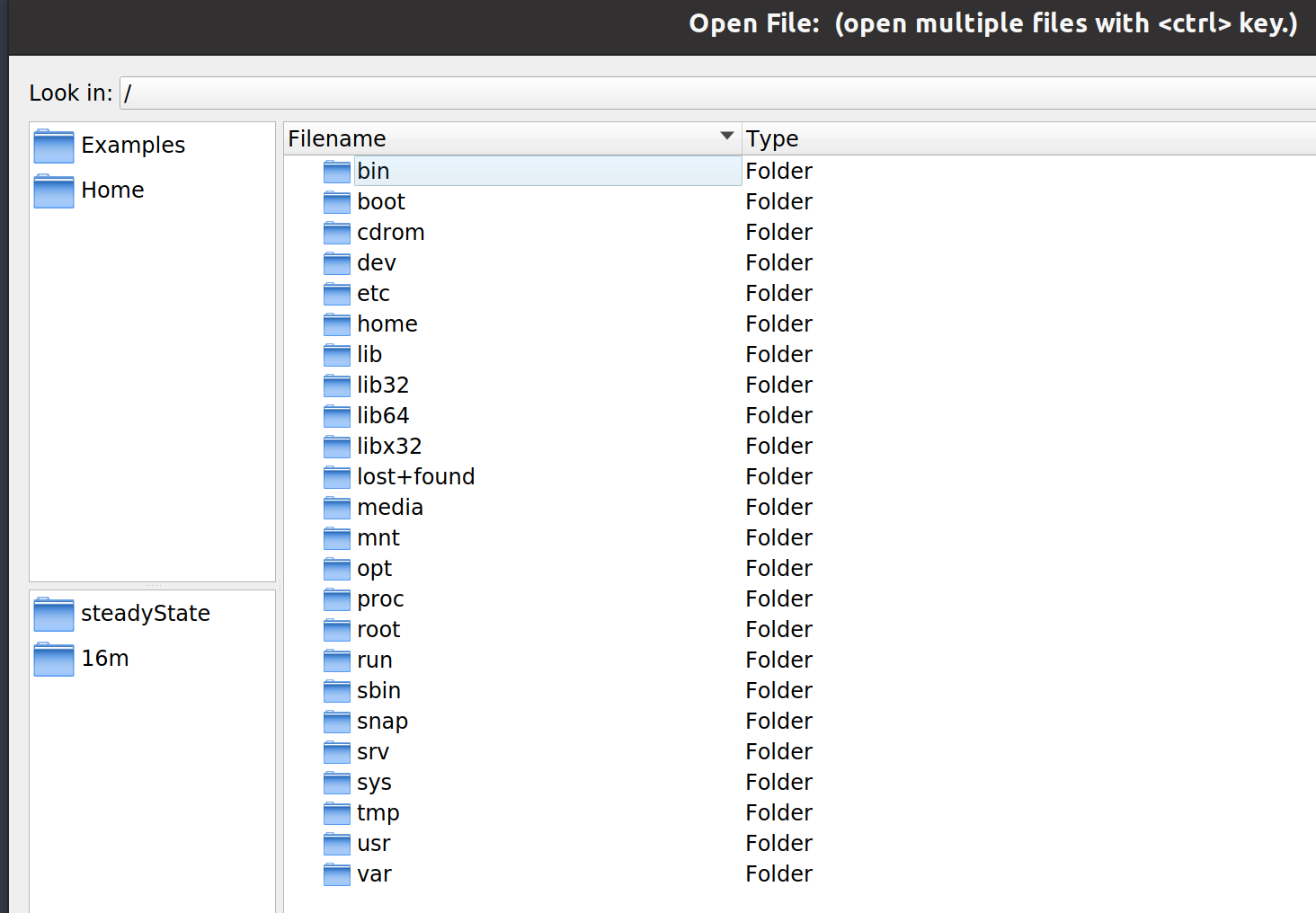Click the Filename column sort arrow

726,137
